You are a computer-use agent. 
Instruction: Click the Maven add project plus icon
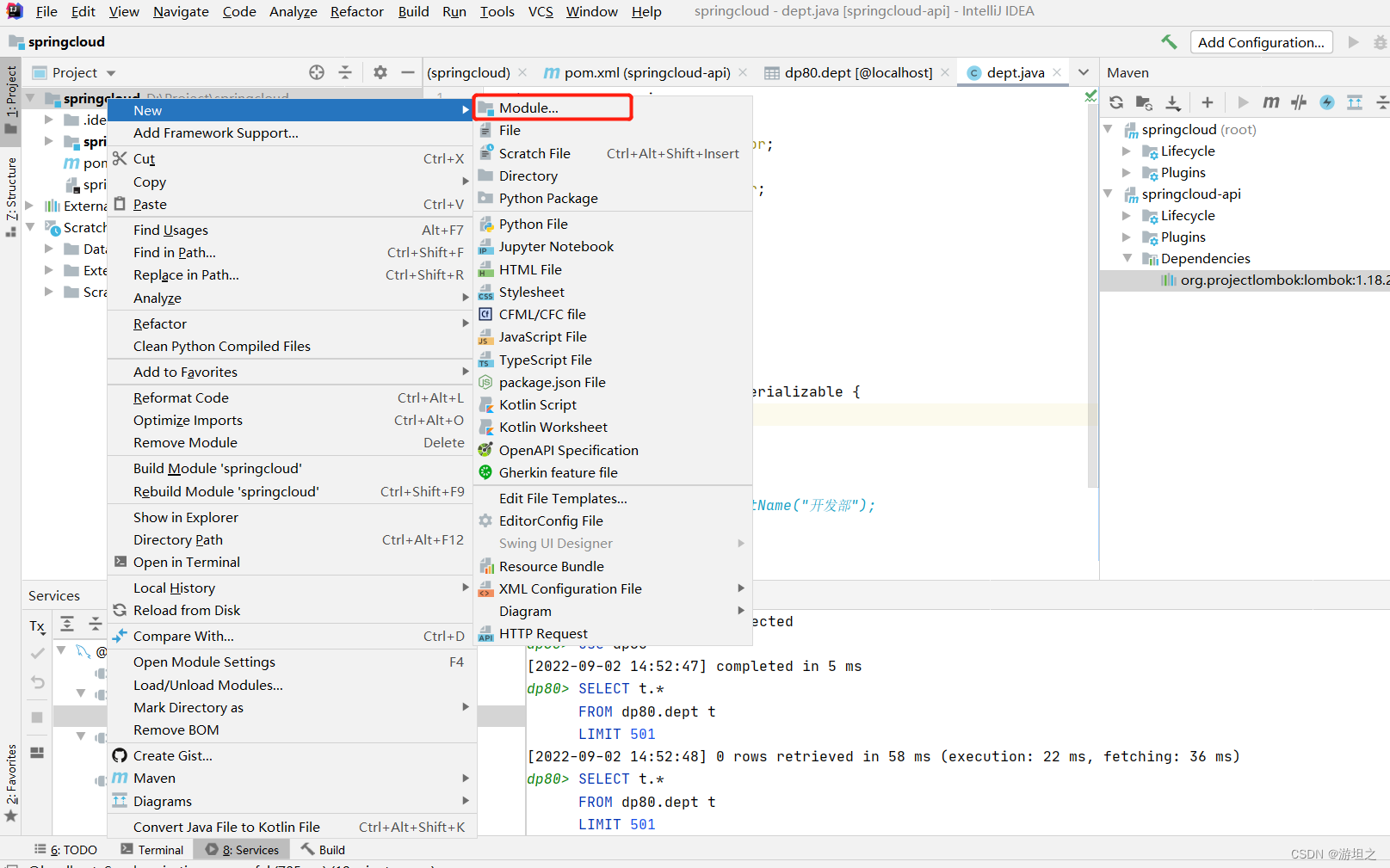click(x=1208, y=102)
